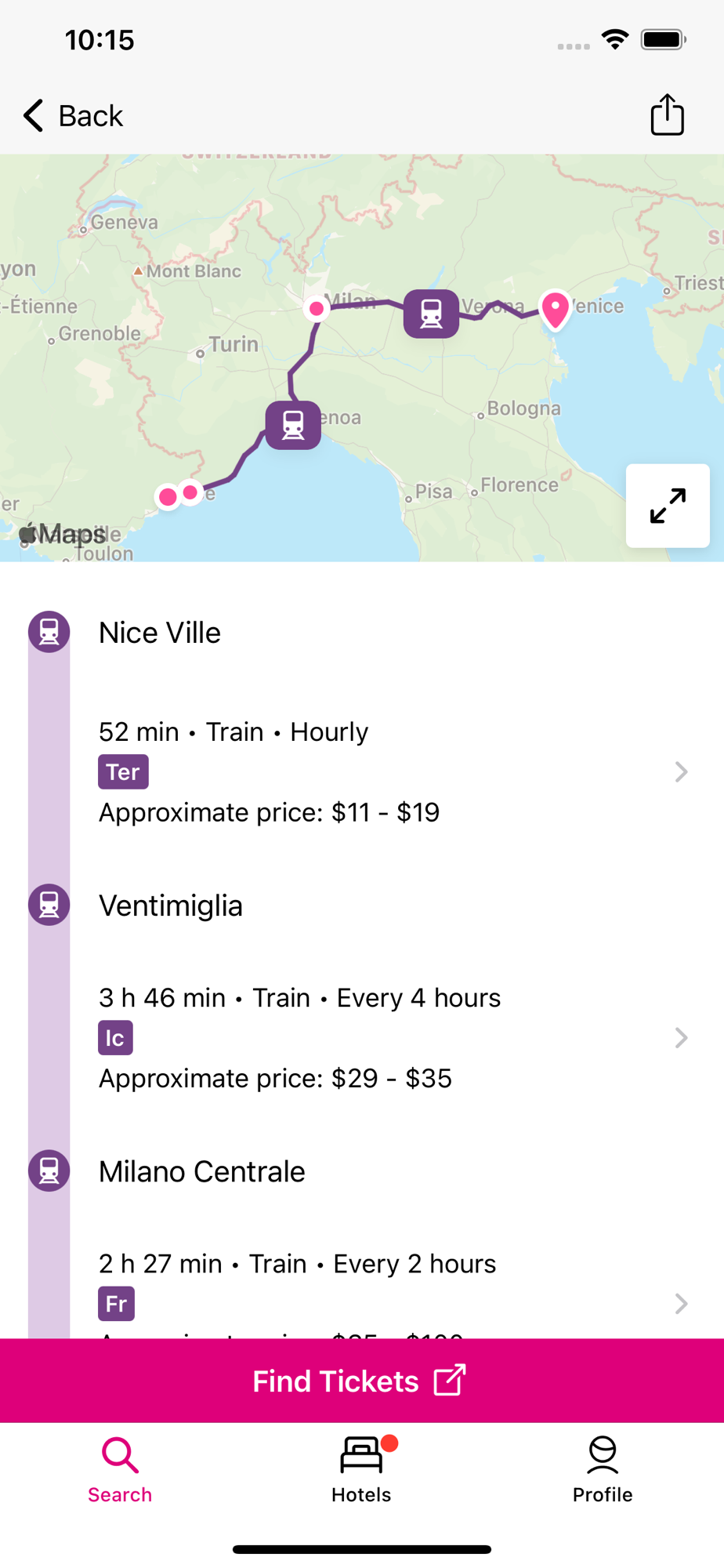The image size is (724, 1568).
Task: Switch to the Hotels tab
Action: [x=361, y=1470]
